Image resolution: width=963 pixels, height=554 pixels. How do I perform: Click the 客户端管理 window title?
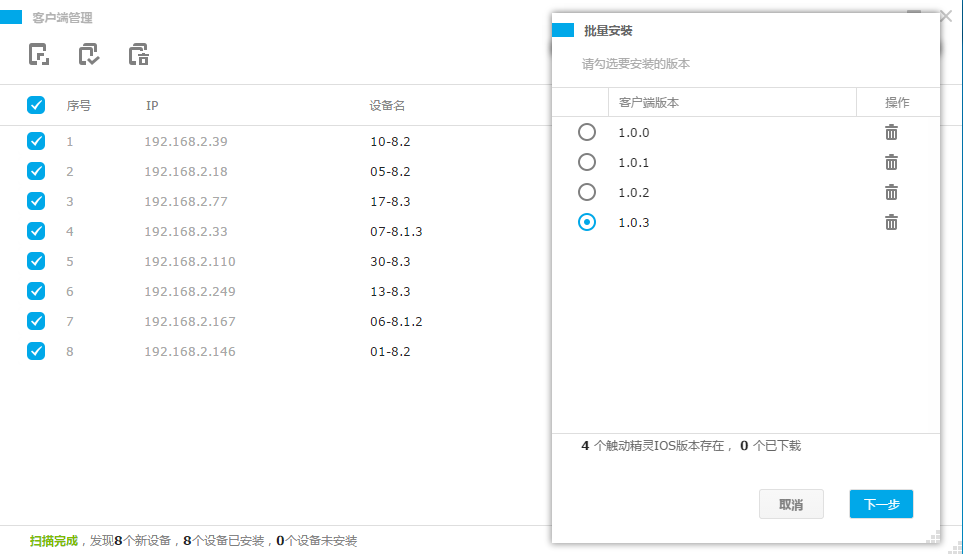[62, 18]
